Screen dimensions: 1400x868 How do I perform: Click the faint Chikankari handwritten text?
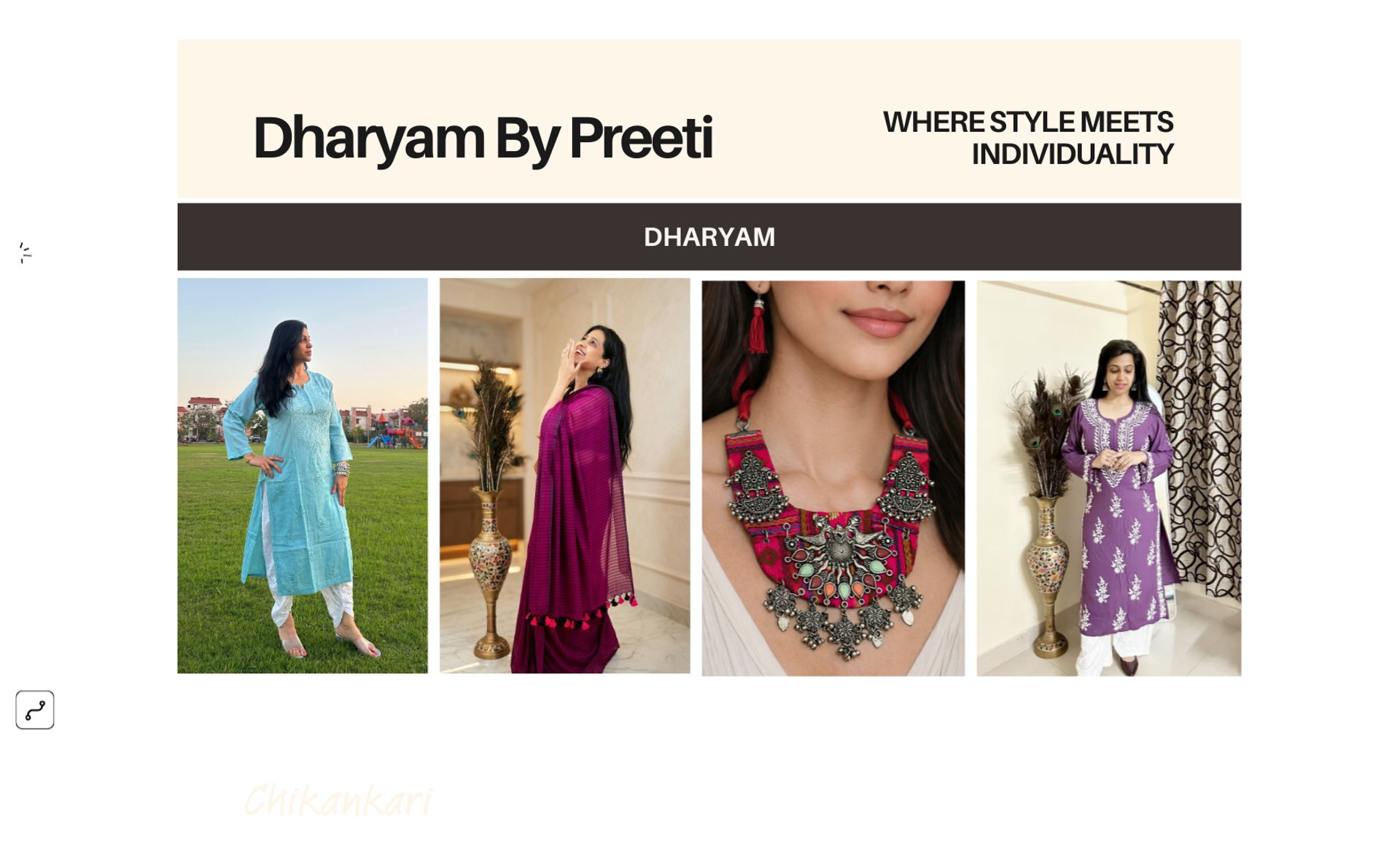[x=338, y=800]
